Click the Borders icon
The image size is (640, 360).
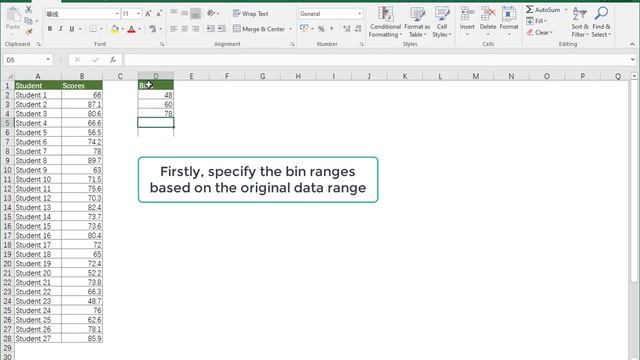(93, 29)
